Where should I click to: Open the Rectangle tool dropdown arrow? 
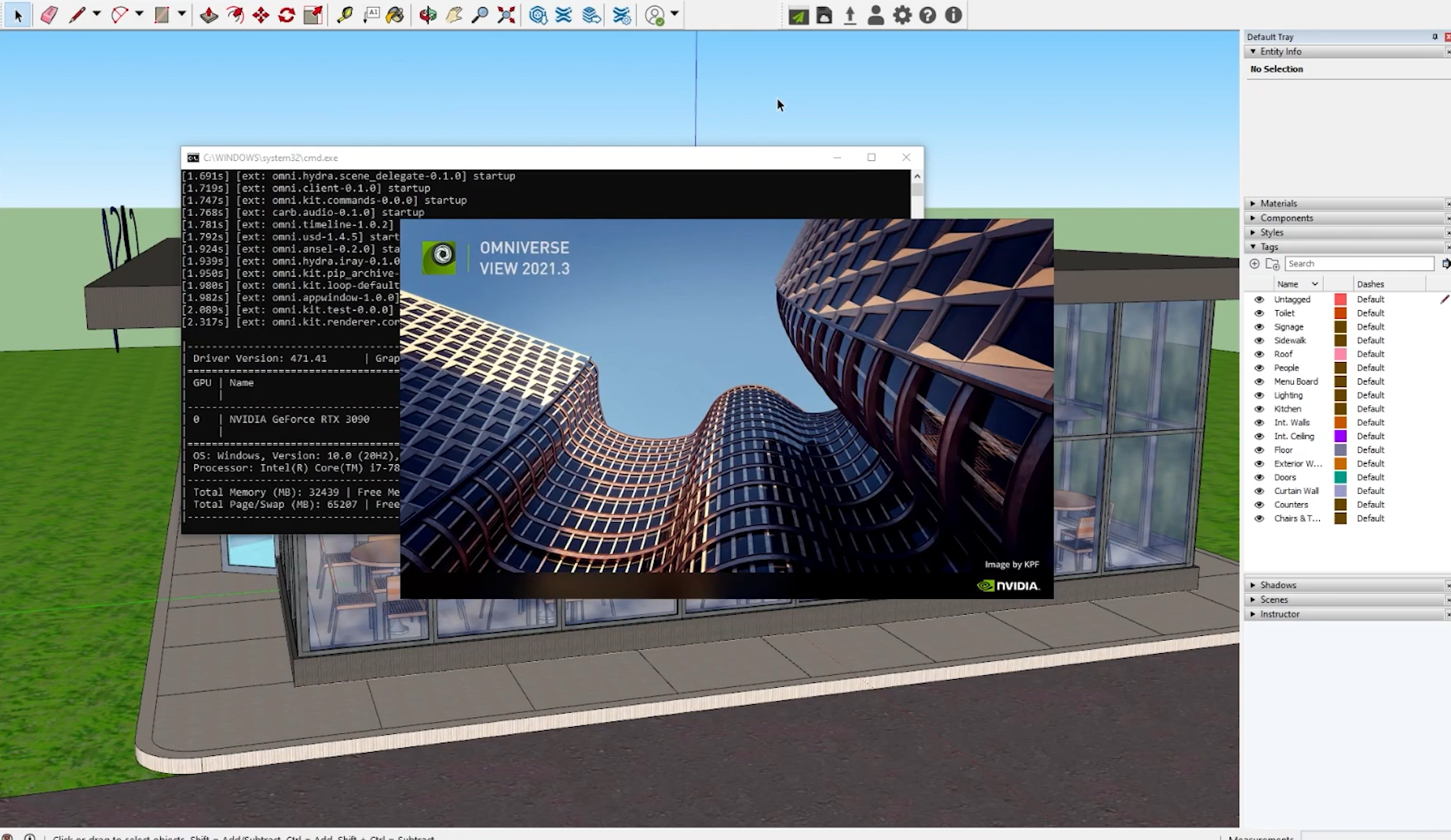pos(181,14)
